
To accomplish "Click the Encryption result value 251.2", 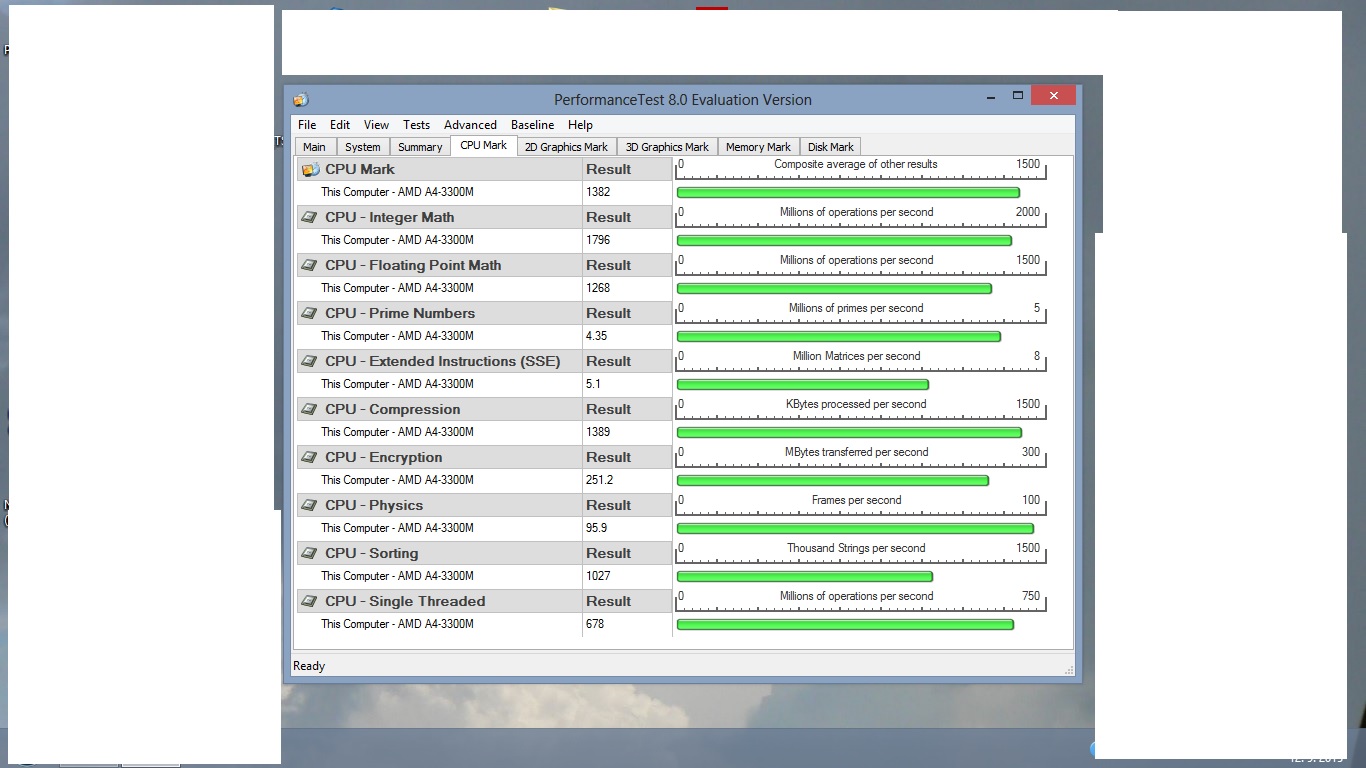I will tap(599, 480).
